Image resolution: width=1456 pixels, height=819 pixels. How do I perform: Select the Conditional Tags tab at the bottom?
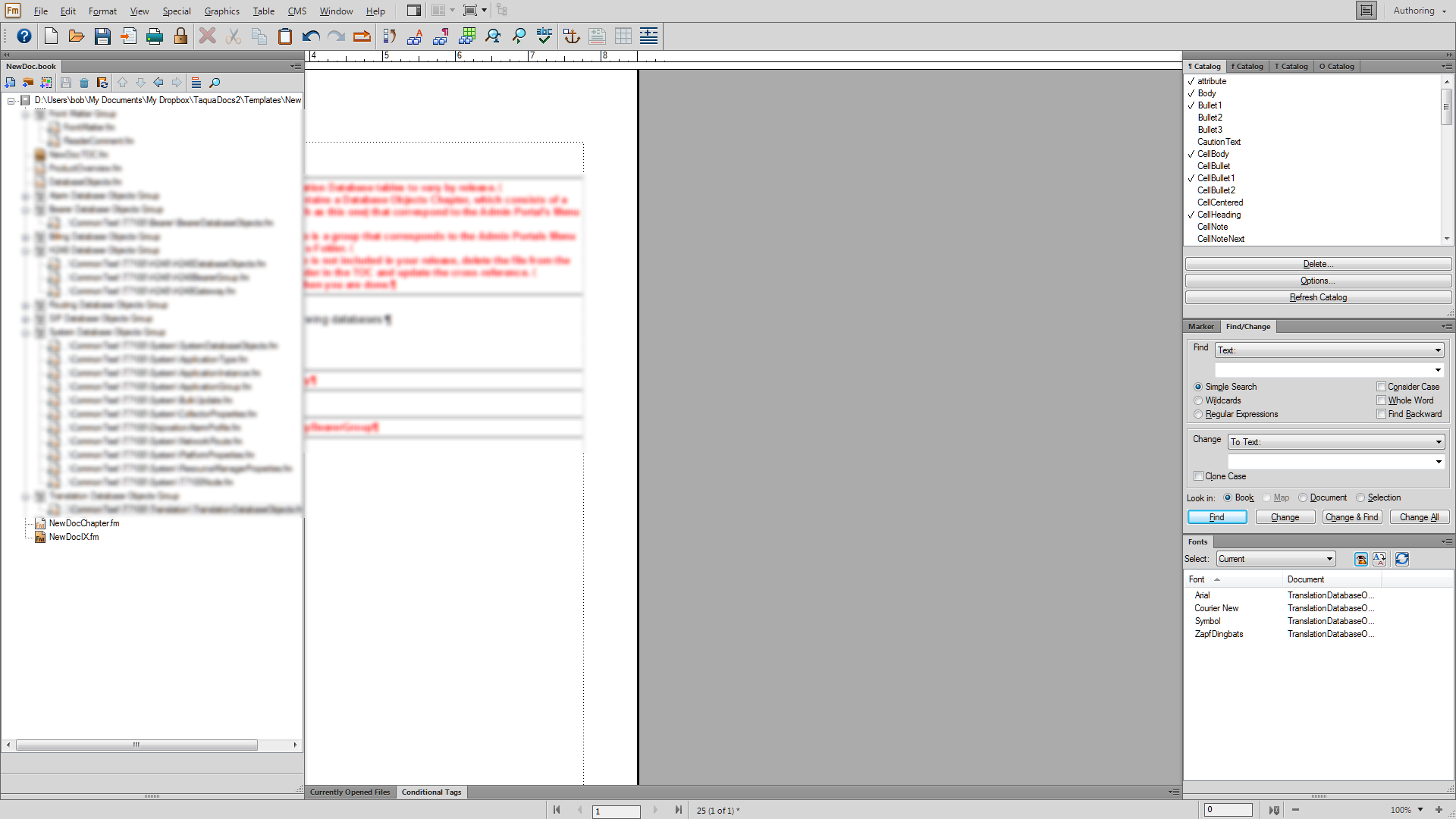pyautogui.click(x=431, y=792)
